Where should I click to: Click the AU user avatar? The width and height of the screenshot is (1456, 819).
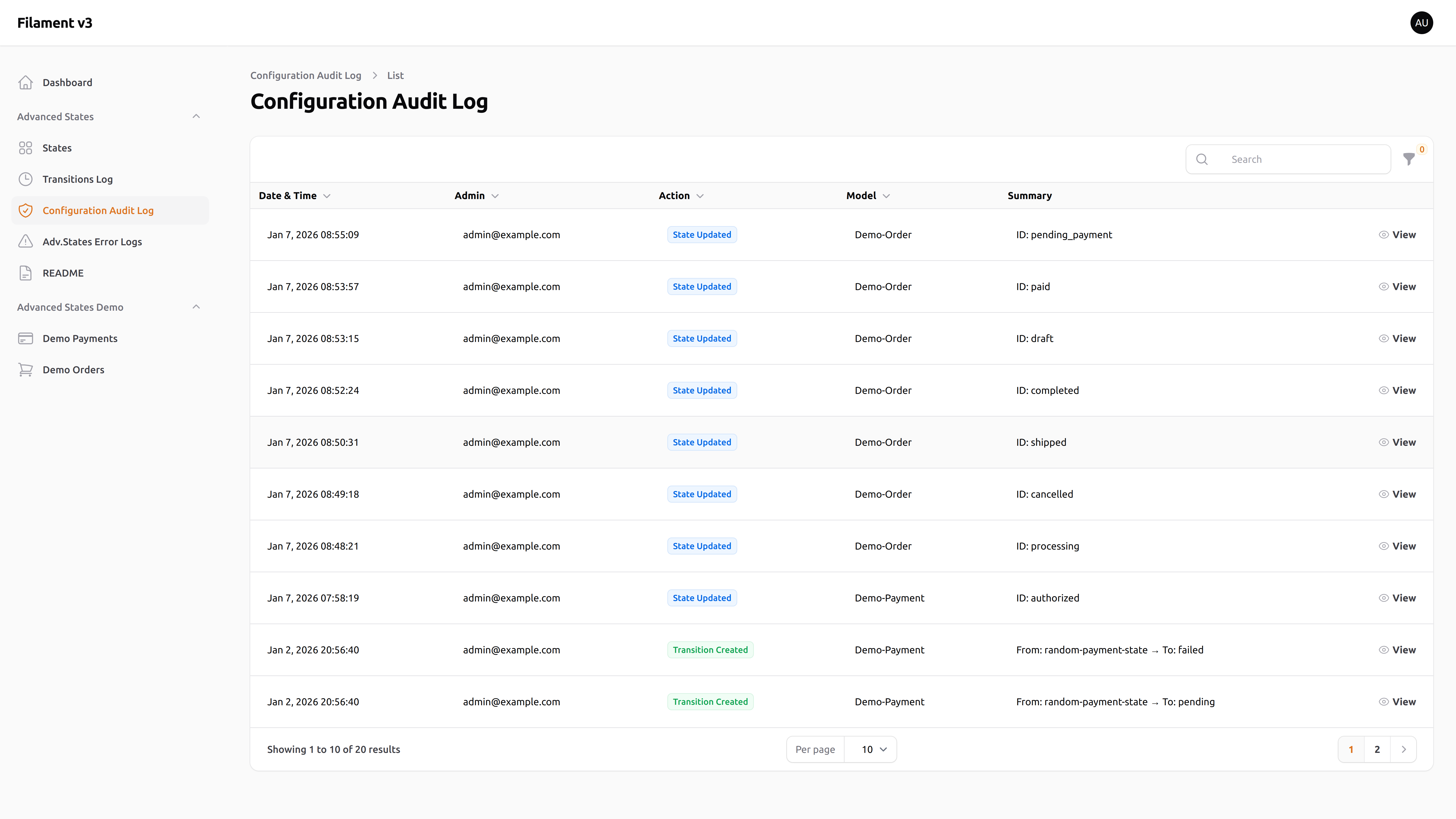[x=1422, y=23]
